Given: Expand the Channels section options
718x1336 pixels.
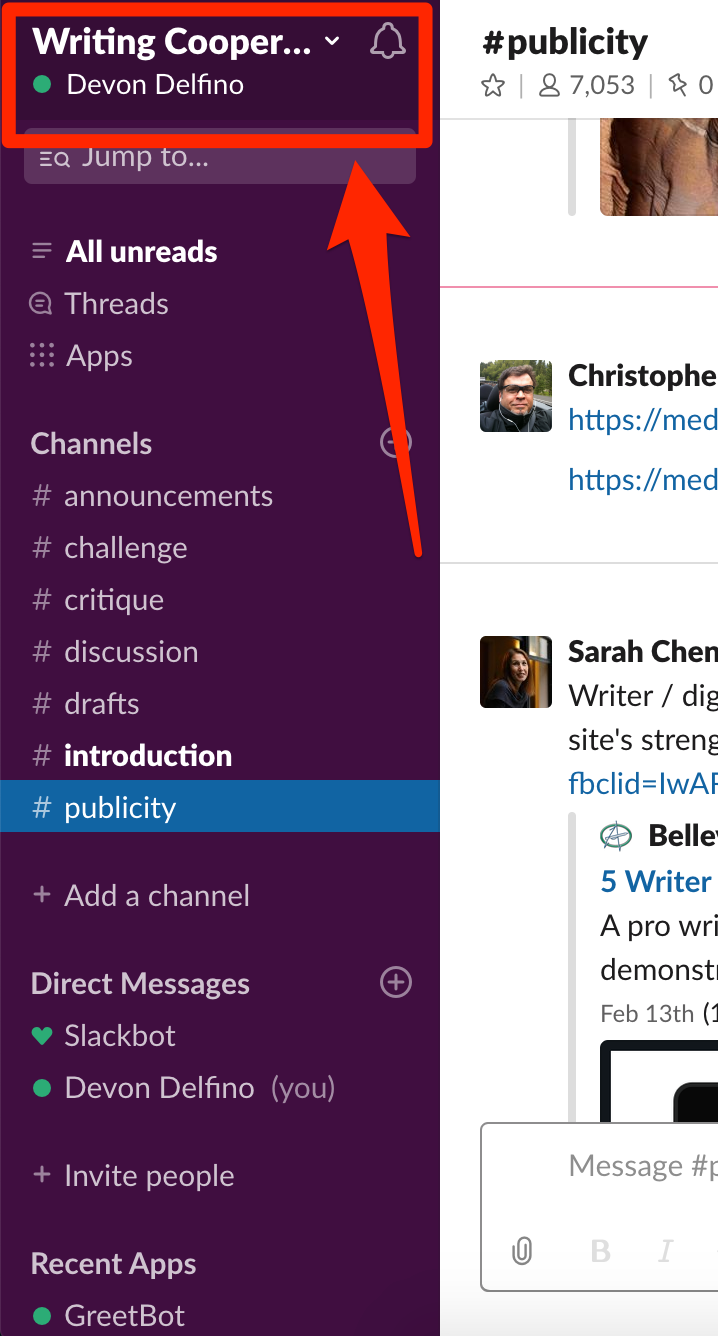Looking at the screenshot, I should (395, 442).
